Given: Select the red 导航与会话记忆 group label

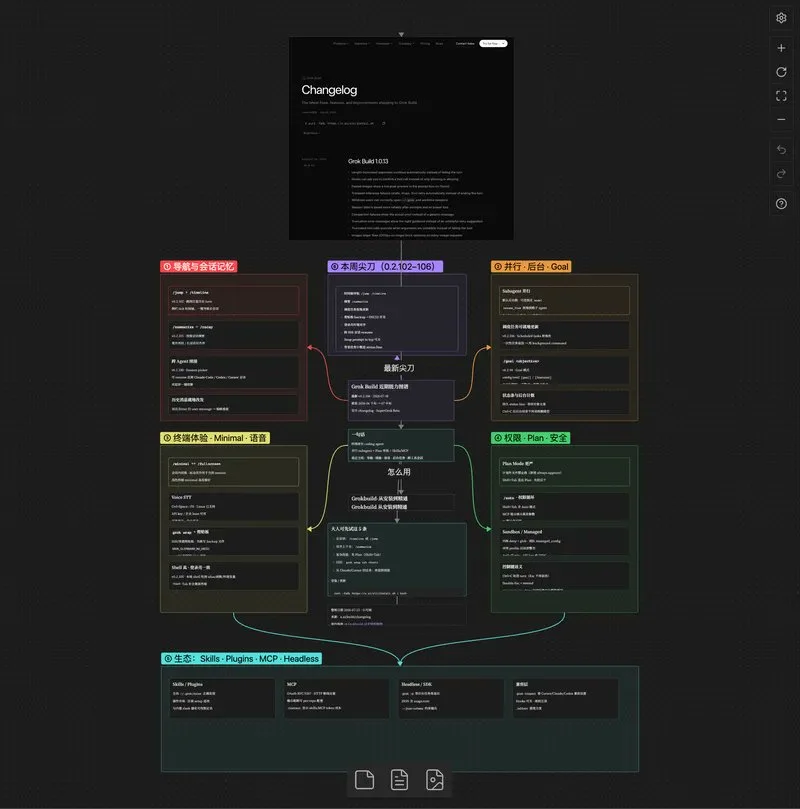Looking at the screenshot, I should pos(199,266).
